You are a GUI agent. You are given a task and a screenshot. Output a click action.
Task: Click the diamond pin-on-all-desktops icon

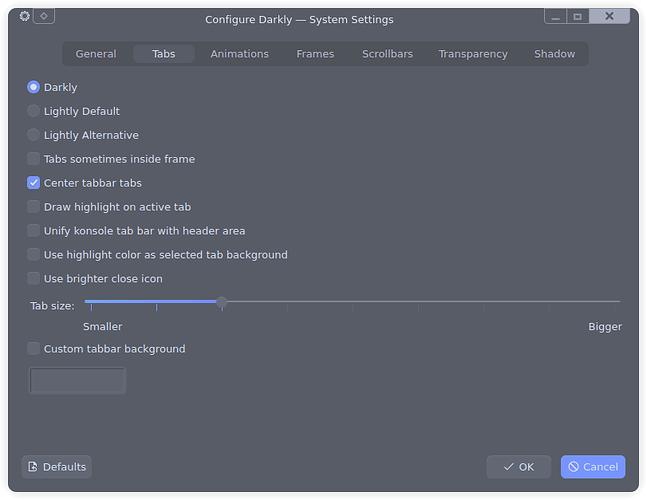click(x=44, y=16)
